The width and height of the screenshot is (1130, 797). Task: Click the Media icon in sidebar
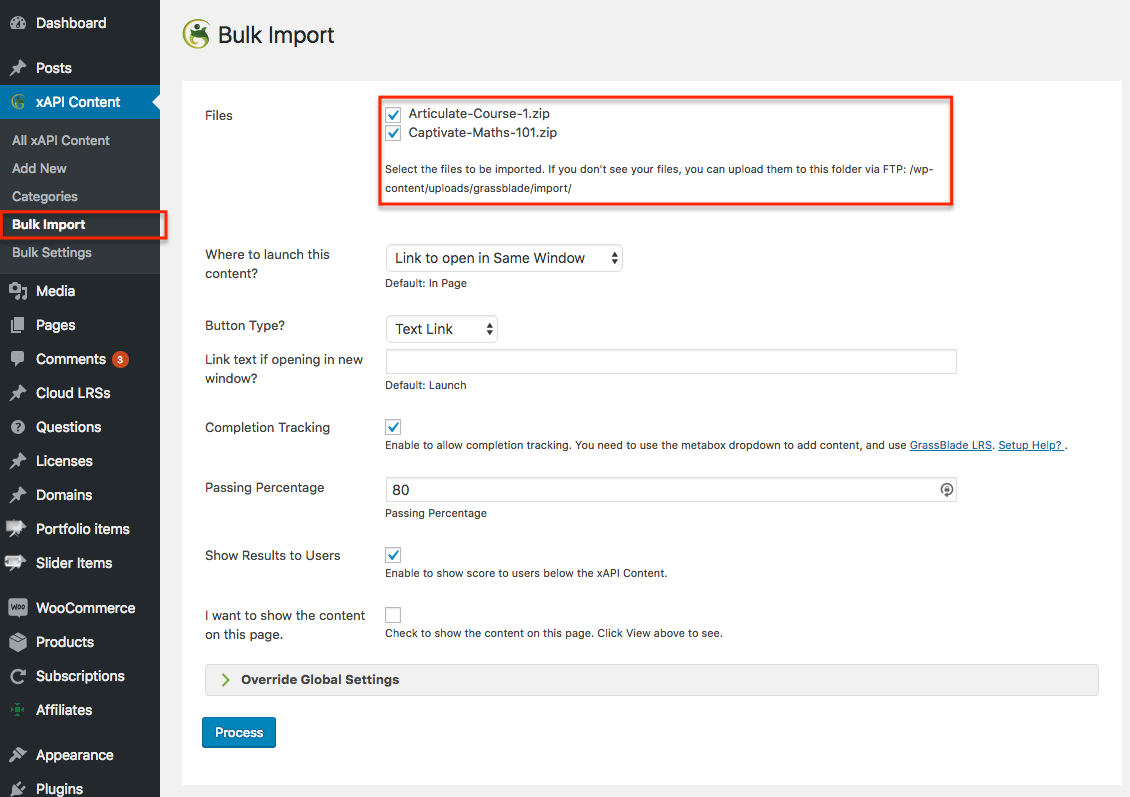17,291
